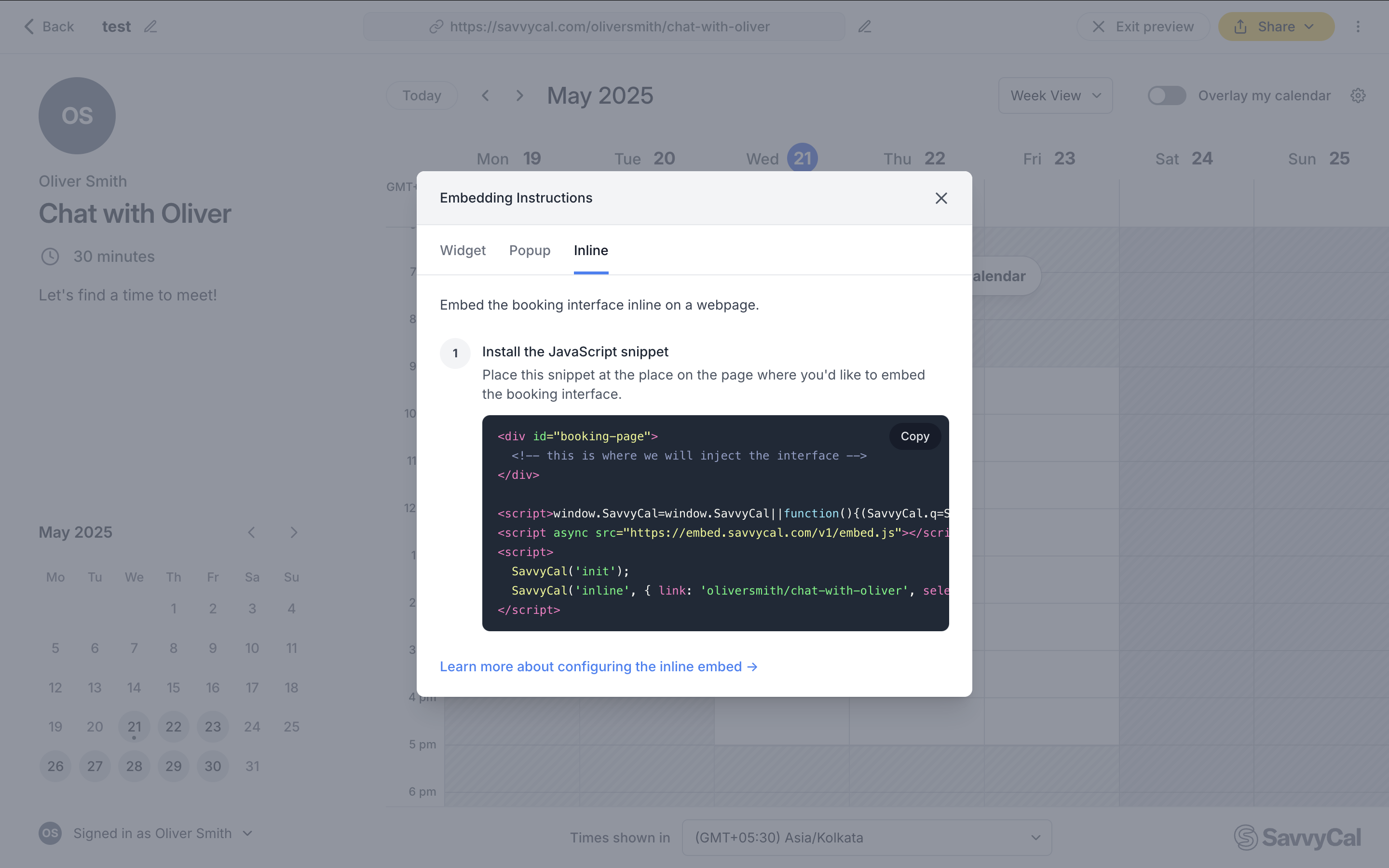Image resolution: width=1389 pixels, height=868 pixels.
Task: Click the OS profile avatar
Action: pos(77,115)
